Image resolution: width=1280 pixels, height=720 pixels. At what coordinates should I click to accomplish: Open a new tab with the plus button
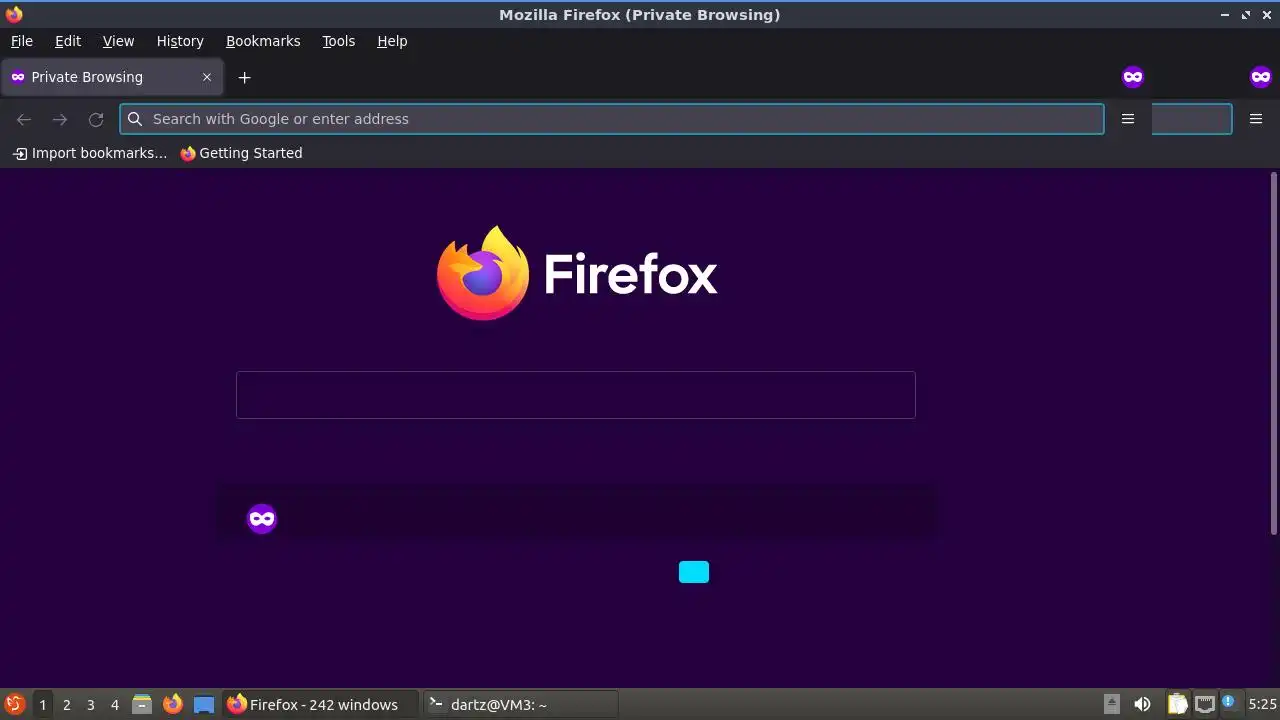[244, 77]
